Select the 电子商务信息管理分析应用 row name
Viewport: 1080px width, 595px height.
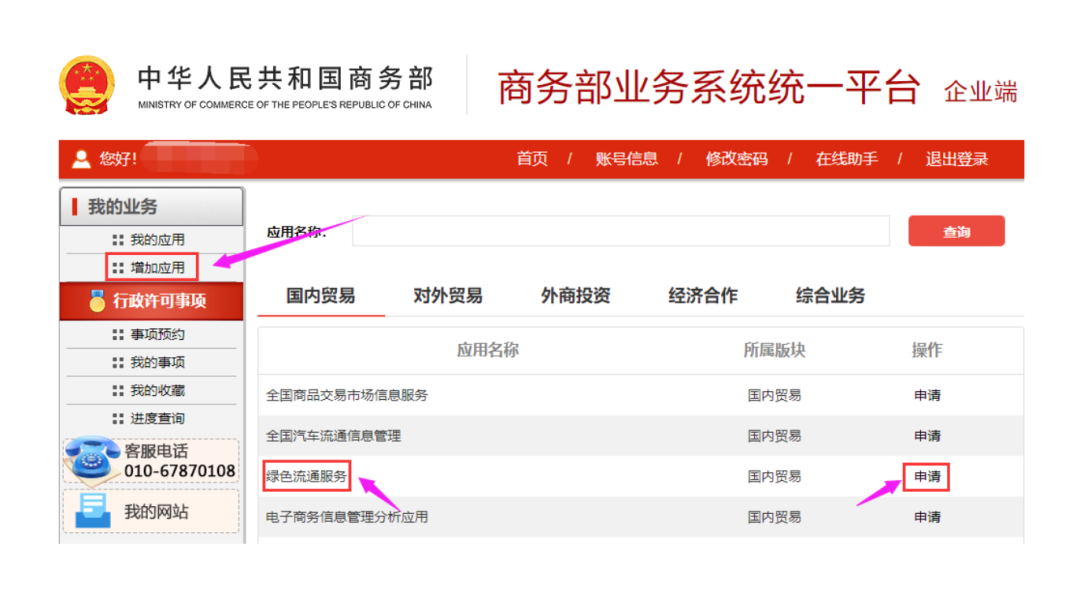[x=346, y=517]
